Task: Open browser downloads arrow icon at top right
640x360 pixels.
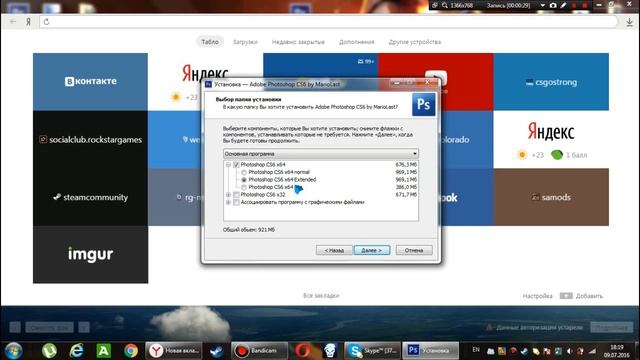Action: click(629, 22)
